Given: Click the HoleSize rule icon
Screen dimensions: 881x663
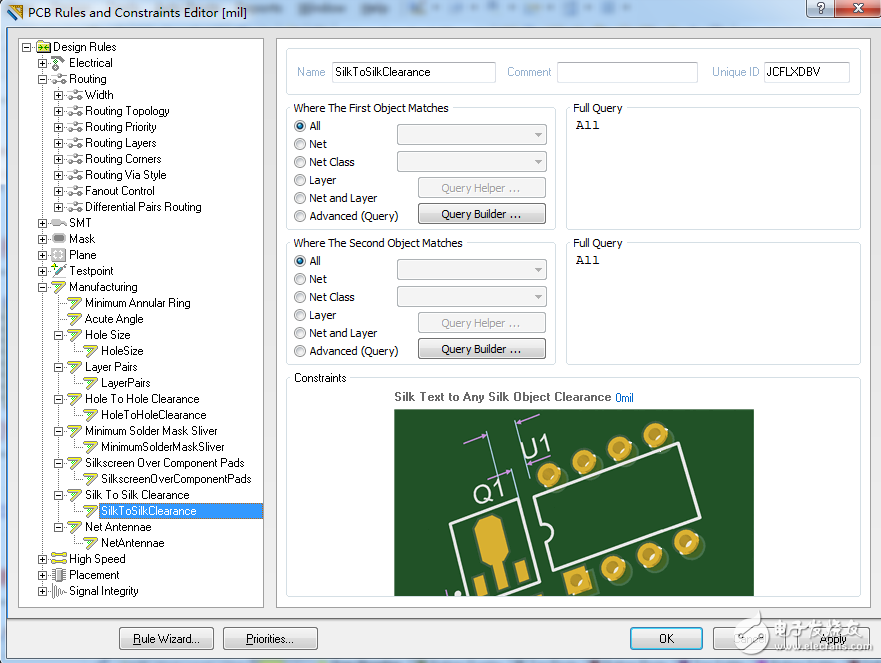Looking at the screenshot, I should 90,351.
